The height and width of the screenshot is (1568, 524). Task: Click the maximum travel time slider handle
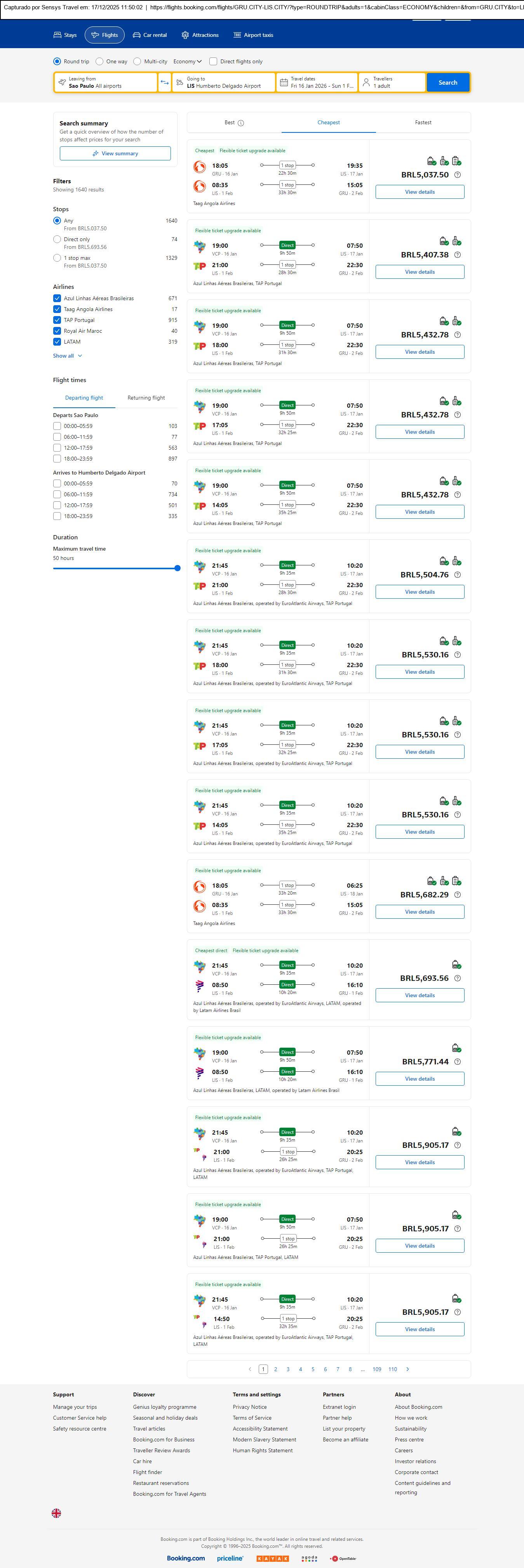pos(177,568)
